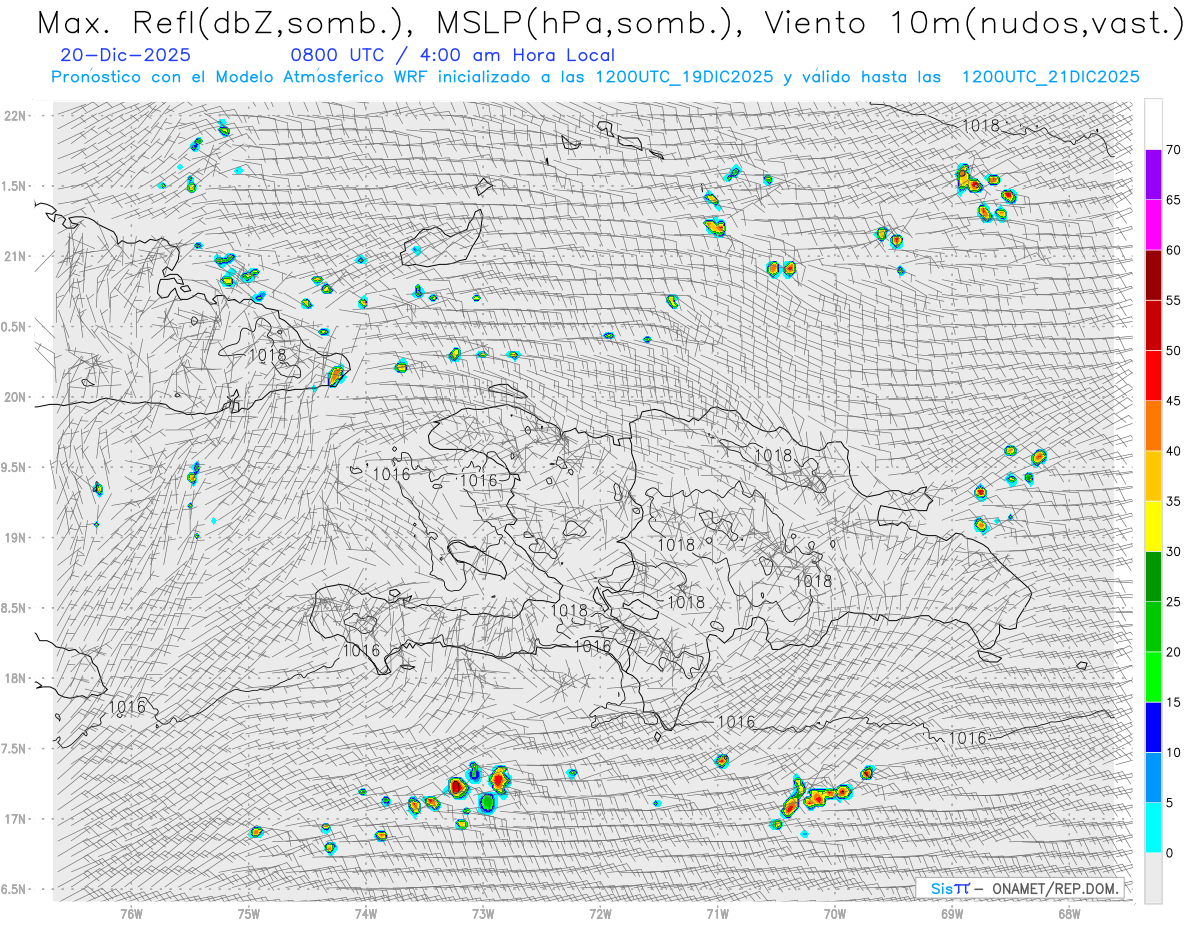Click the colorbar value "40"
Viewport: 1200px width, 927px height.
[1174, 451]
